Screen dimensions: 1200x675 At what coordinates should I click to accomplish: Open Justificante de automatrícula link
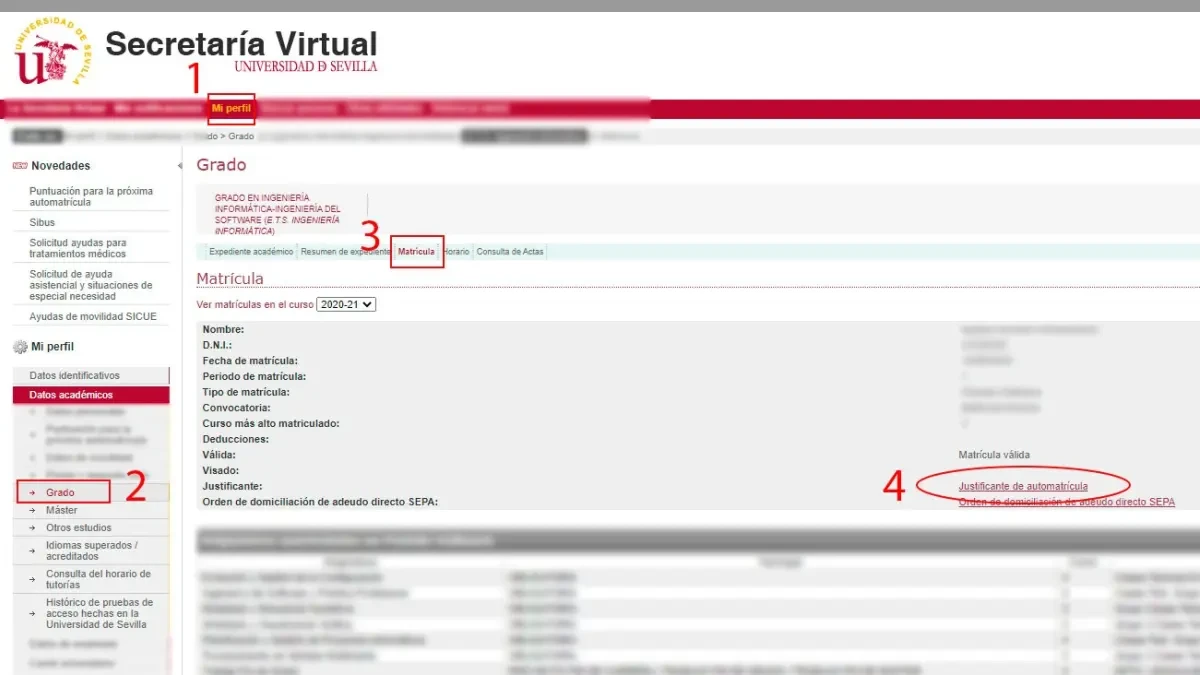1023,486
